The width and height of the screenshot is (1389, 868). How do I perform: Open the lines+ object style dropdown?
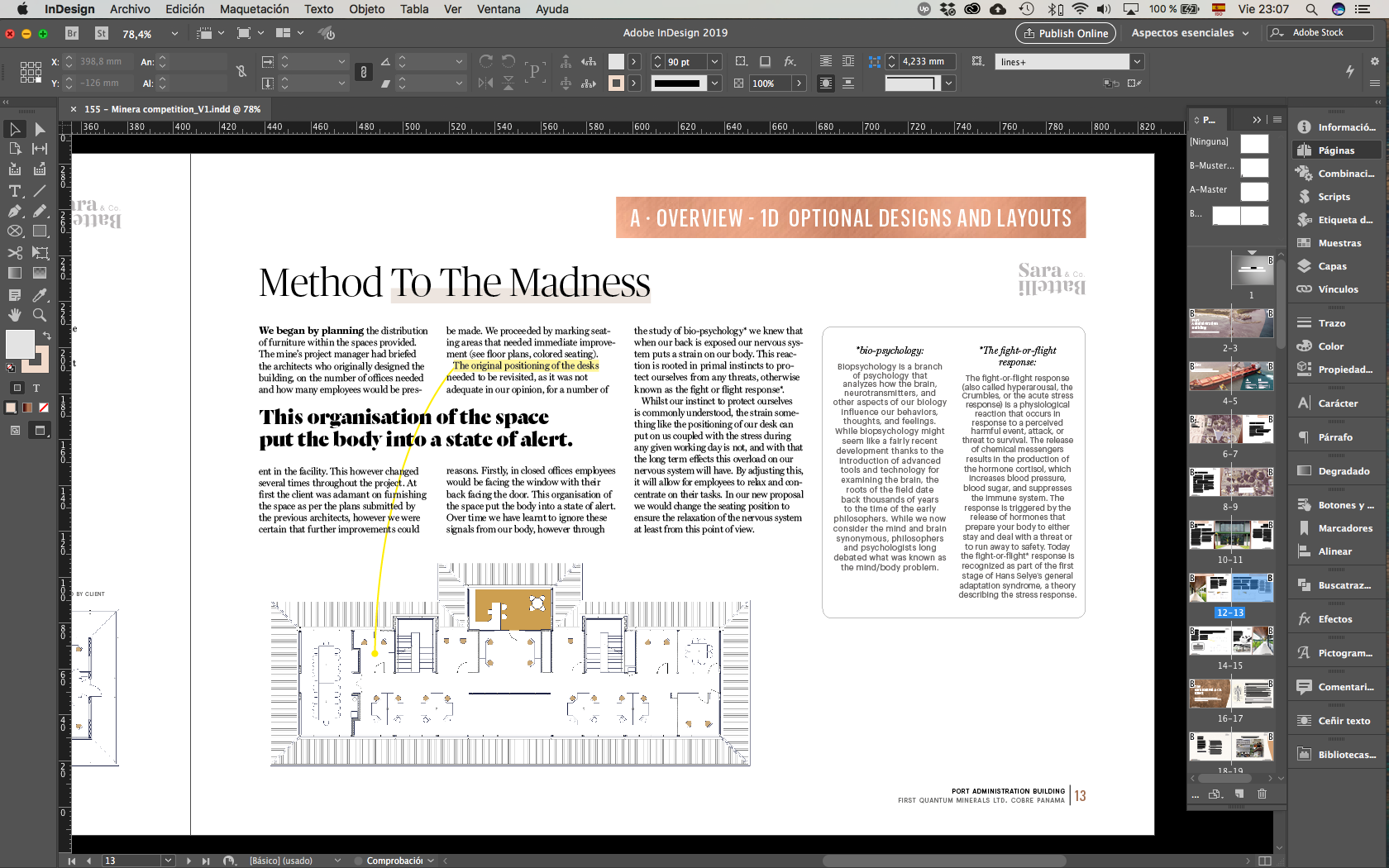1138,62
